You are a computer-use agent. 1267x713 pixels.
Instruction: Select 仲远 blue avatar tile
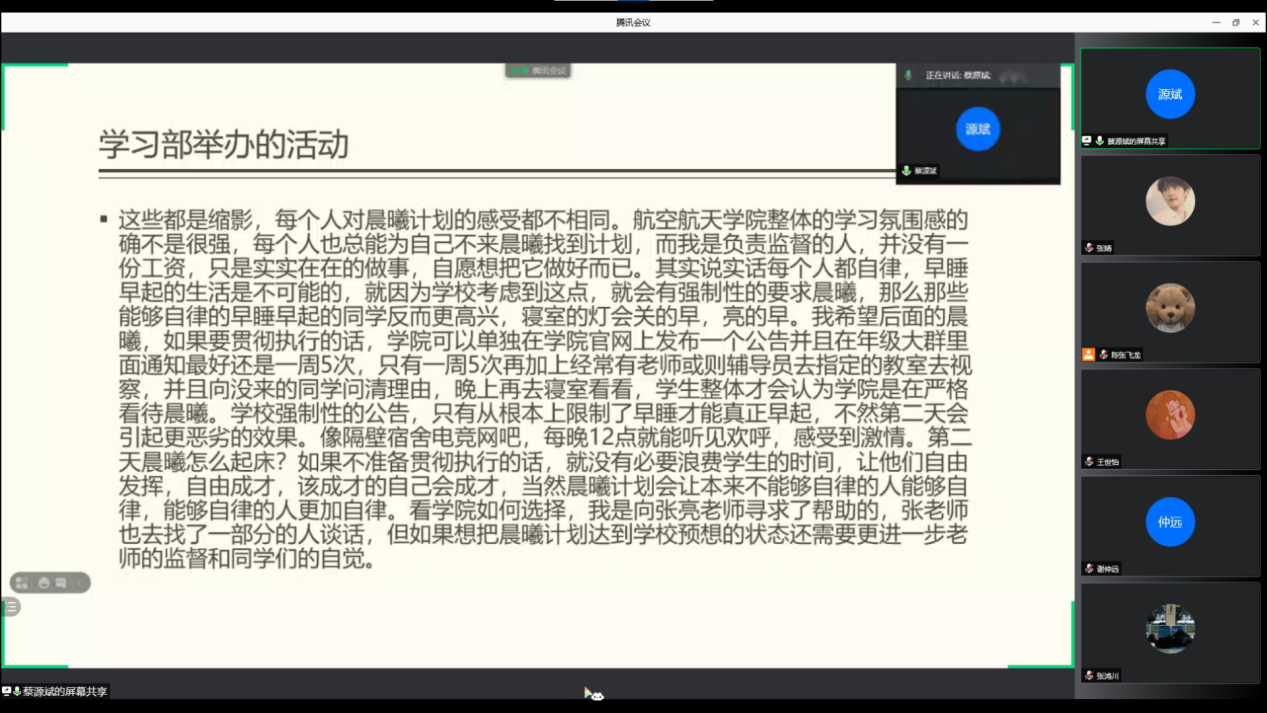pos(1169,523)
